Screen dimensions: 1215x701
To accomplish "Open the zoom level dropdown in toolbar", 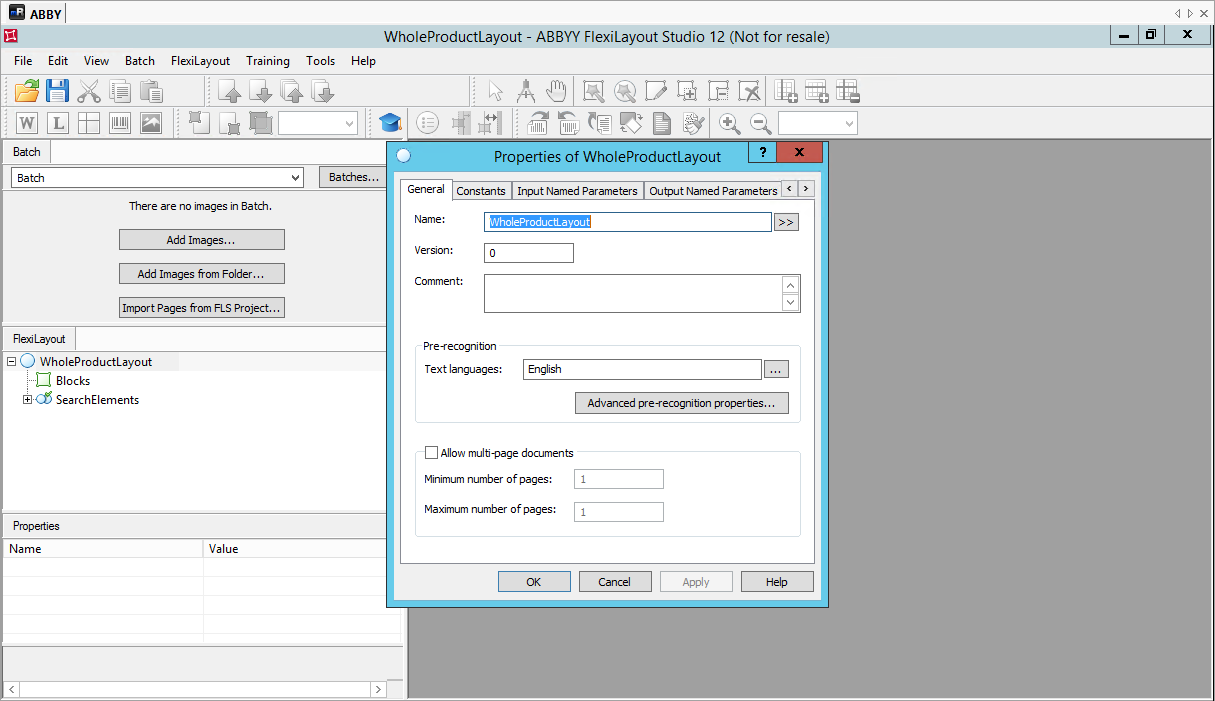I will 849,123.
